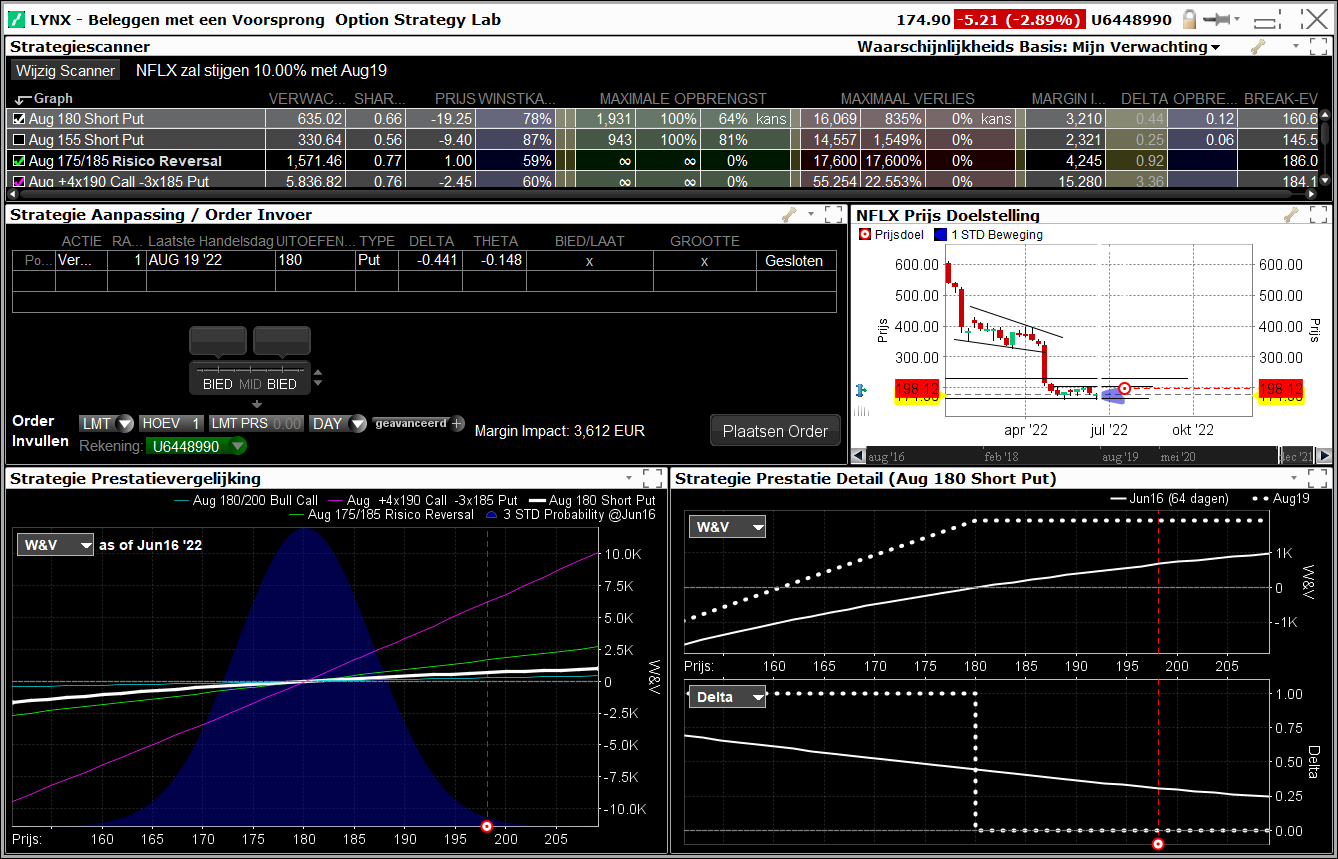Open Strategie Aanpassing panel menu arrow

[811, 215]
